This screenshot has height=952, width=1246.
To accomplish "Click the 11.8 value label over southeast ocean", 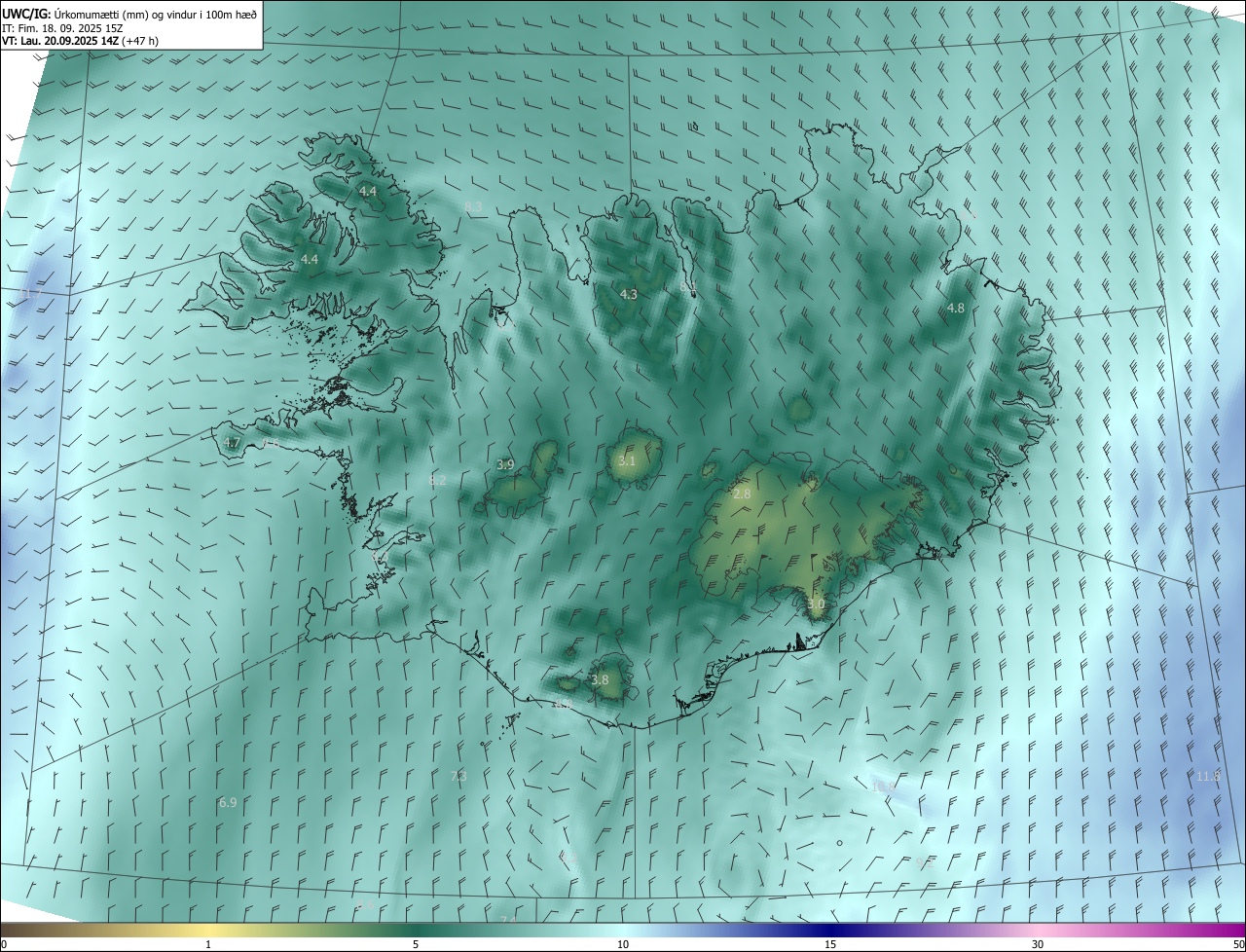I will pyautogui.click(x=1208, y=776).
